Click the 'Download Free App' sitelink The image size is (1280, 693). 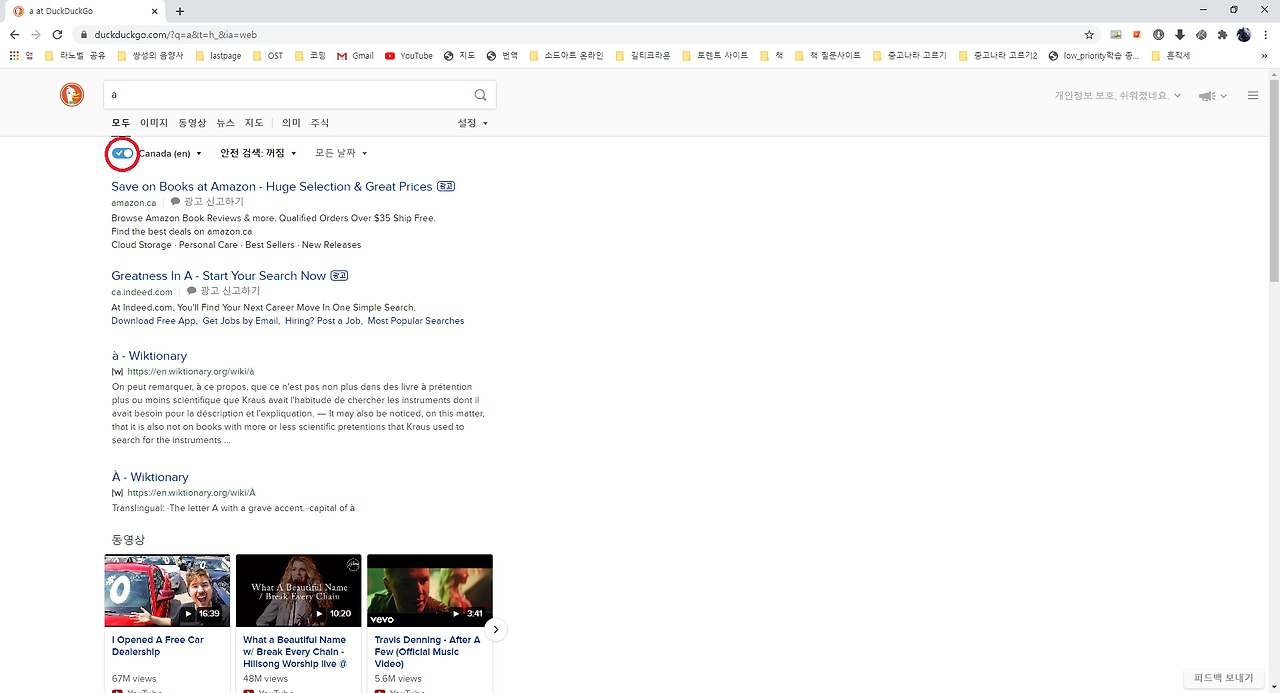pyautogui.click(x=154, y=321)
